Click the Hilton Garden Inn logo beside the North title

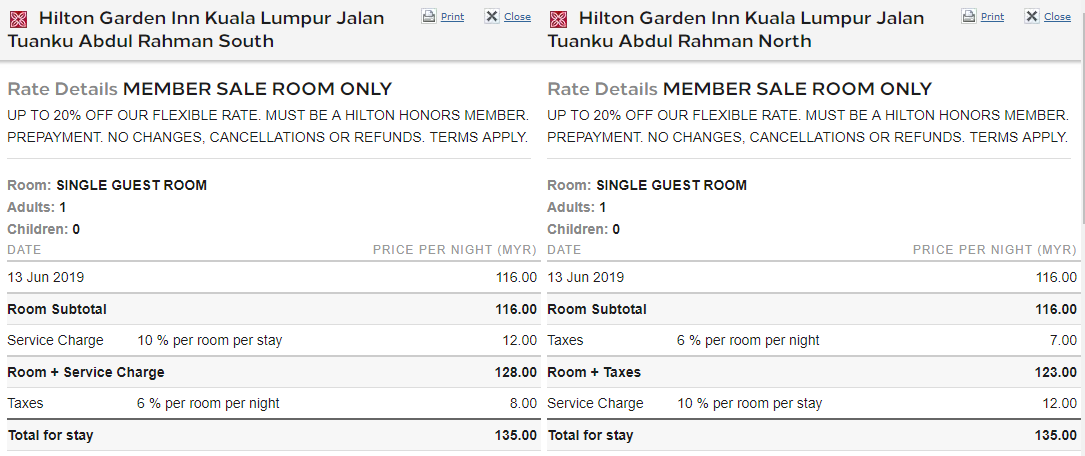pyautogui.click(x=558, y=19)
